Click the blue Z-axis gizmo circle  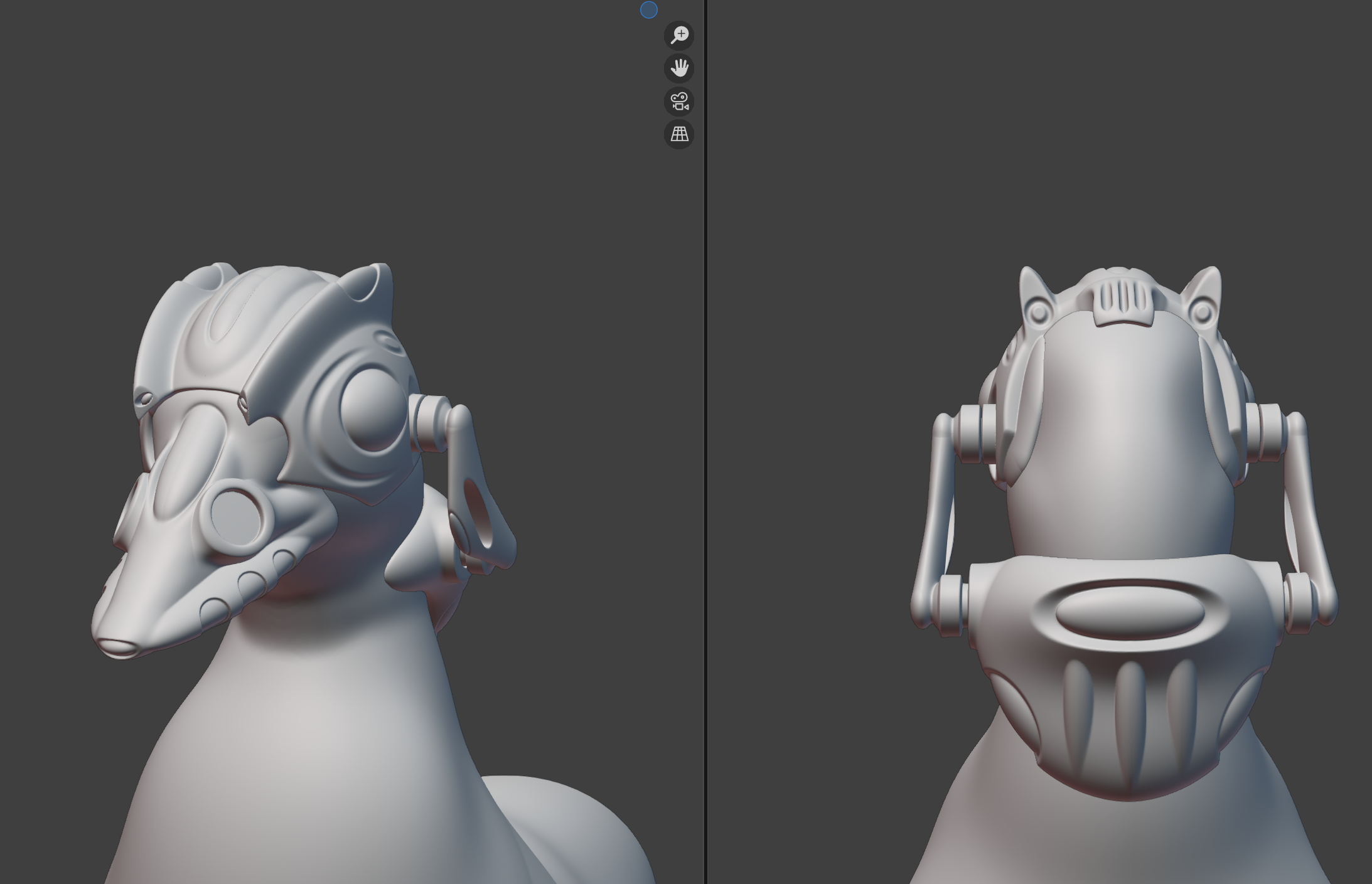[x=648, y=10]
